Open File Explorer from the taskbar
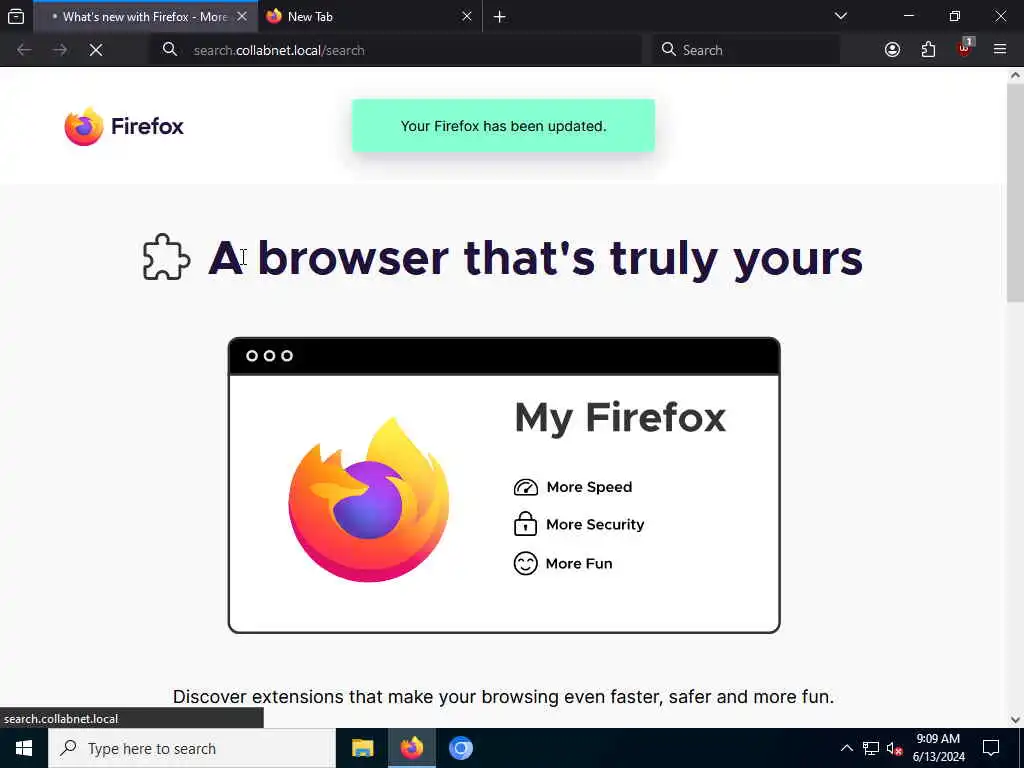This screenshot has width=1024, height=768. click(x=362, y=748)
